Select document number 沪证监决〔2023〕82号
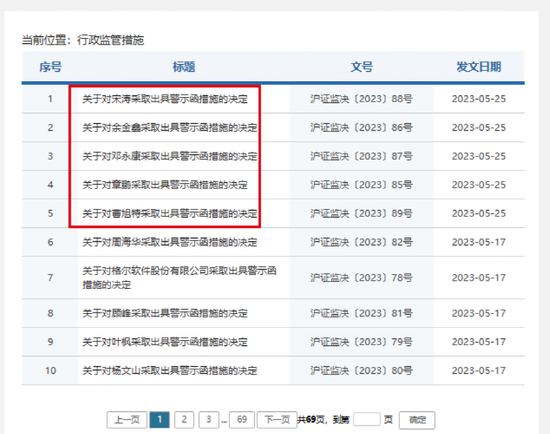The image size is (550, 434). pyautogui.click(x=361, y=242)
